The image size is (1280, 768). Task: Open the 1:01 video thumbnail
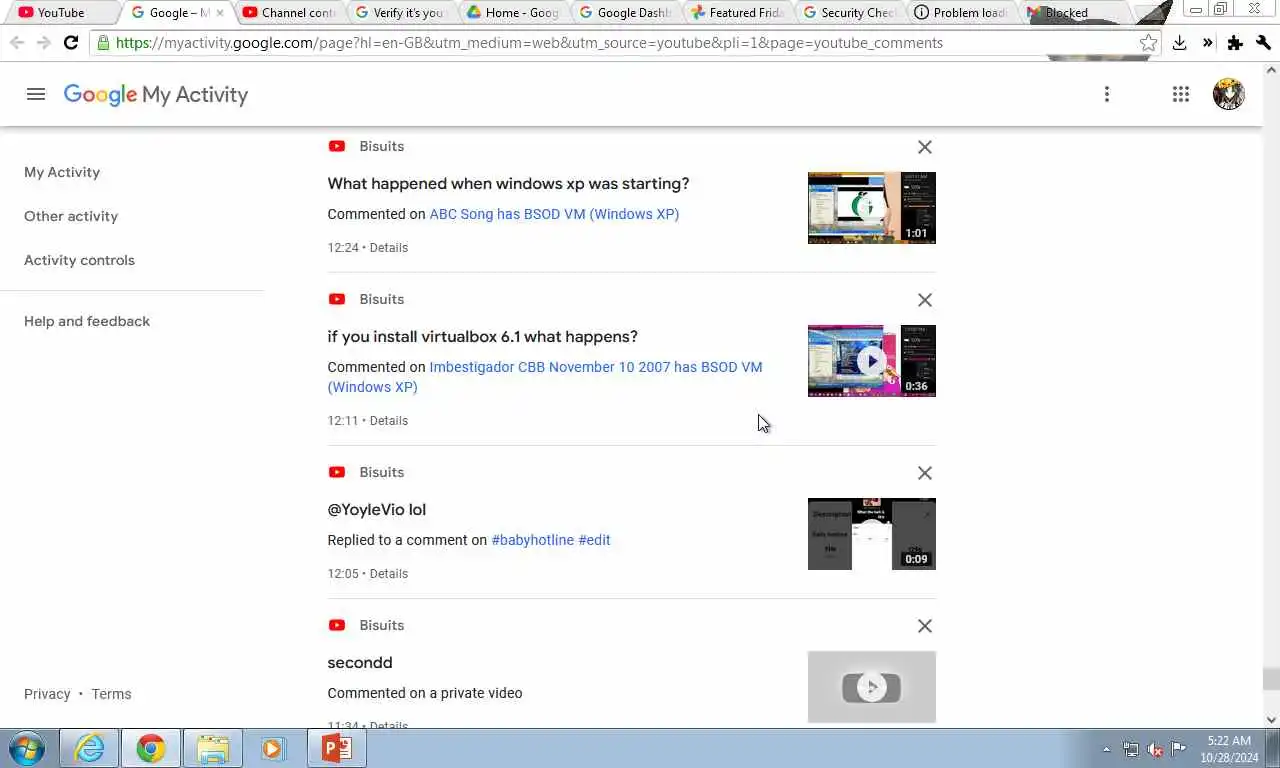[x=872, y=208]
